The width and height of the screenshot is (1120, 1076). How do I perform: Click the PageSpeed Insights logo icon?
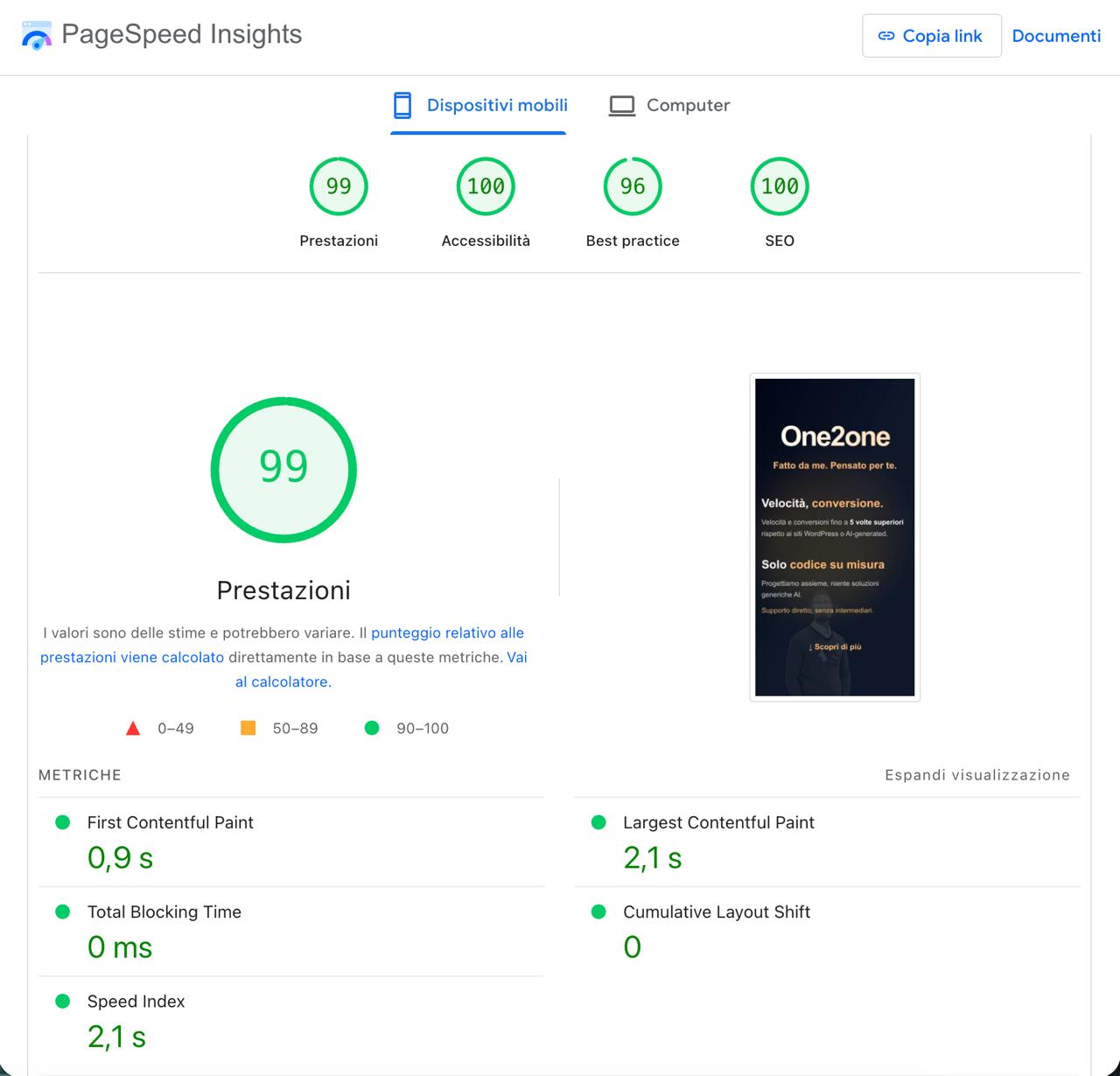click(36, 36)
